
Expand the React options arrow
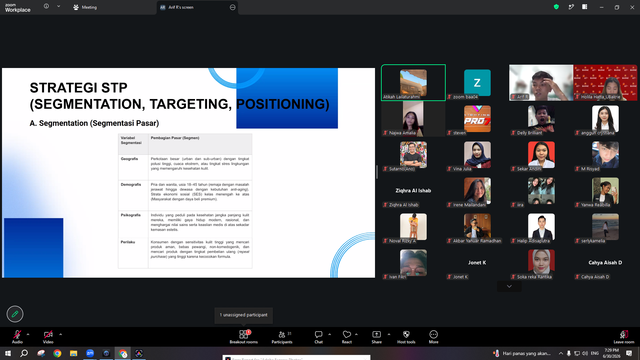click(356, 334)
